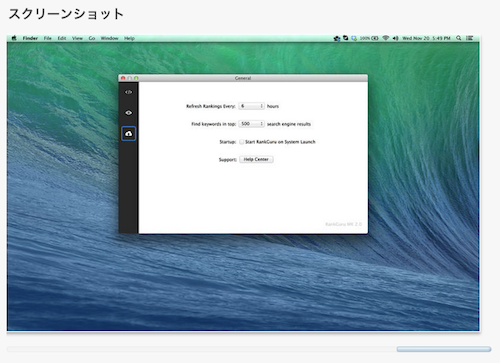Click the macOS desktop screenshot thumbnail
Viewport: 500px width, 363px height.
point(243,183)
